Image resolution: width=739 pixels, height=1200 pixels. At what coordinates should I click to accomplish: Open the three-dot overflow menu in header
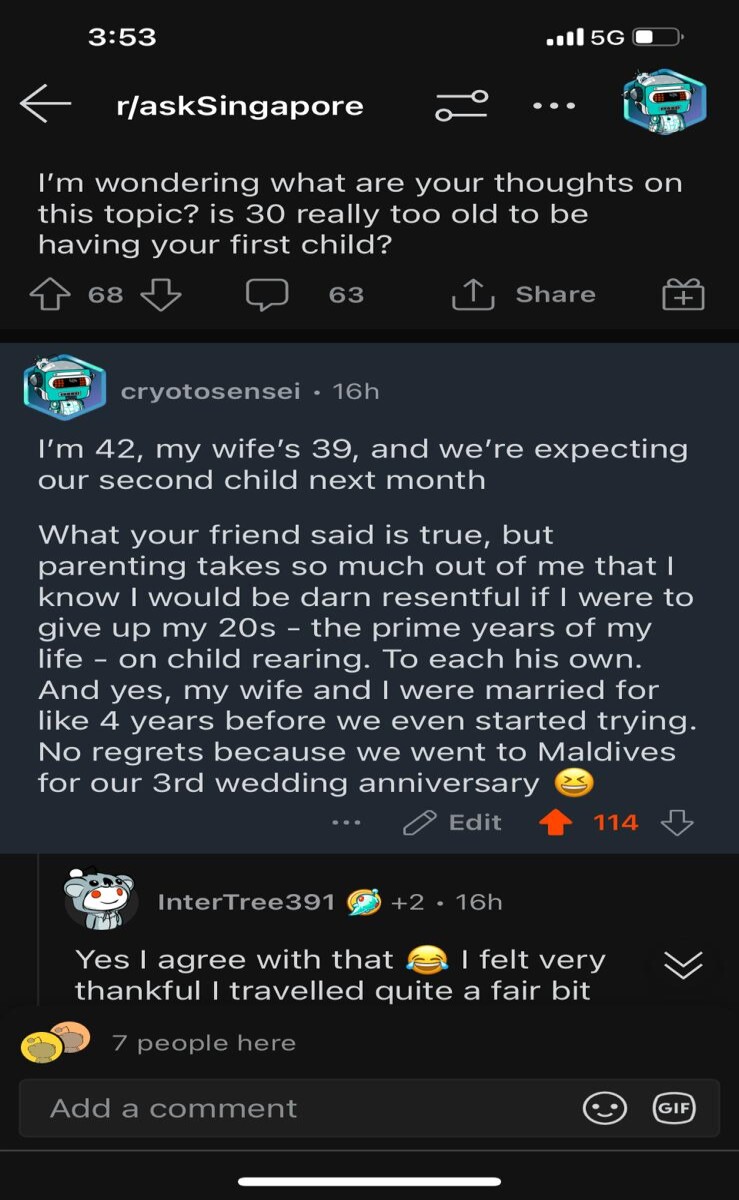553,105
